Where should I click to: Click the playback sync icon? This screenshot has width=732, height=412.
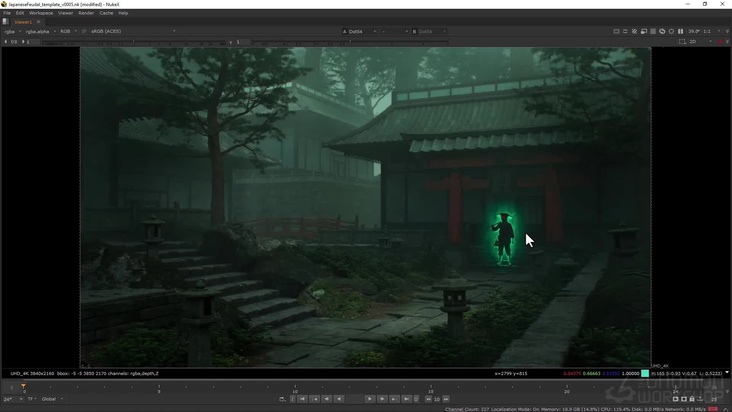point(282,399)
